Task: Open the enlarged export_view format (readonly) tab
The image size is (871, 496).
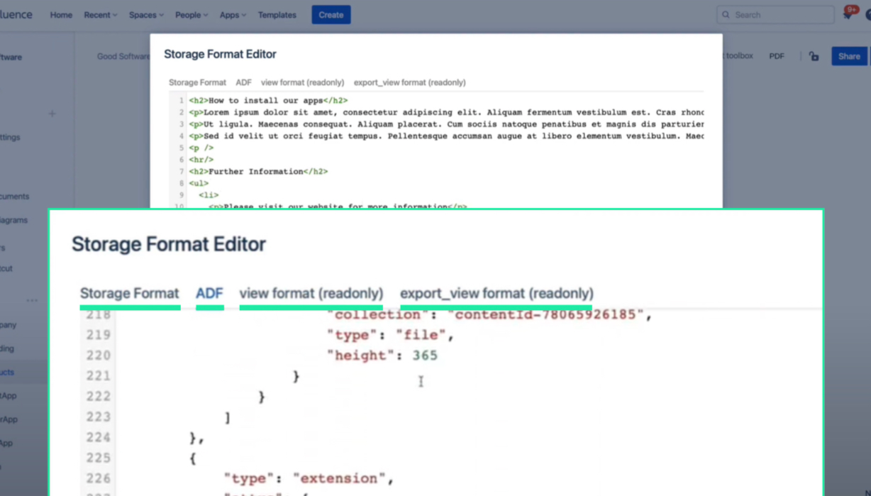Action: 497,293
